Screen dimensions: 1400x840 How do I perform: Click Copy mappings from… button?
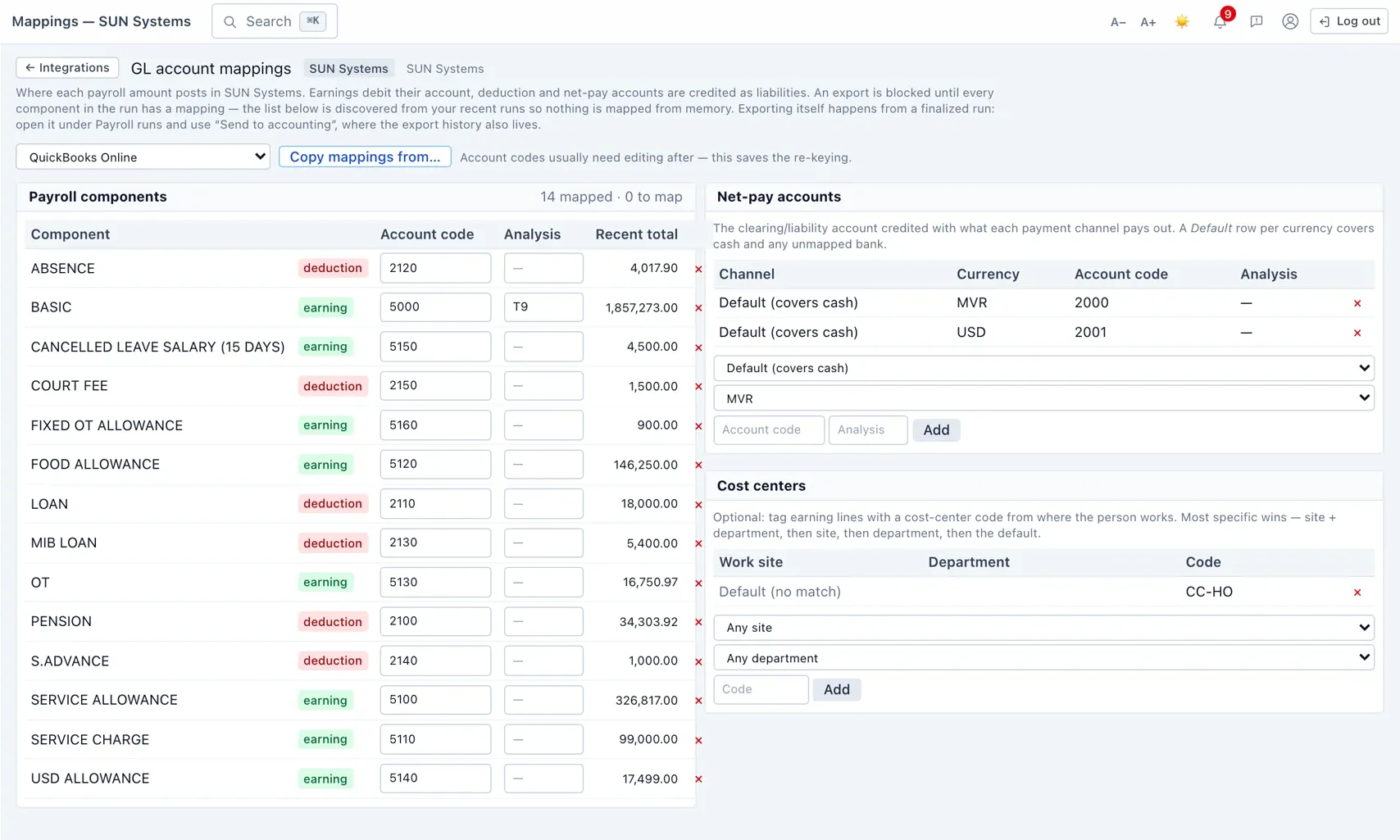[365, 157]
